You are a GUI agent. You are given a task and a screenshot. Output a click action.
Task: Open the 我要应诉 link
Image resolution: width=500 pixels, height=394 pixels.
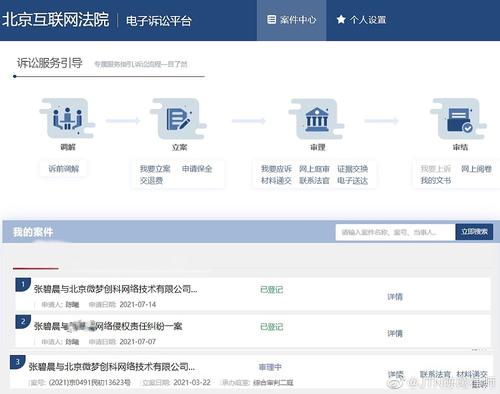276,169
